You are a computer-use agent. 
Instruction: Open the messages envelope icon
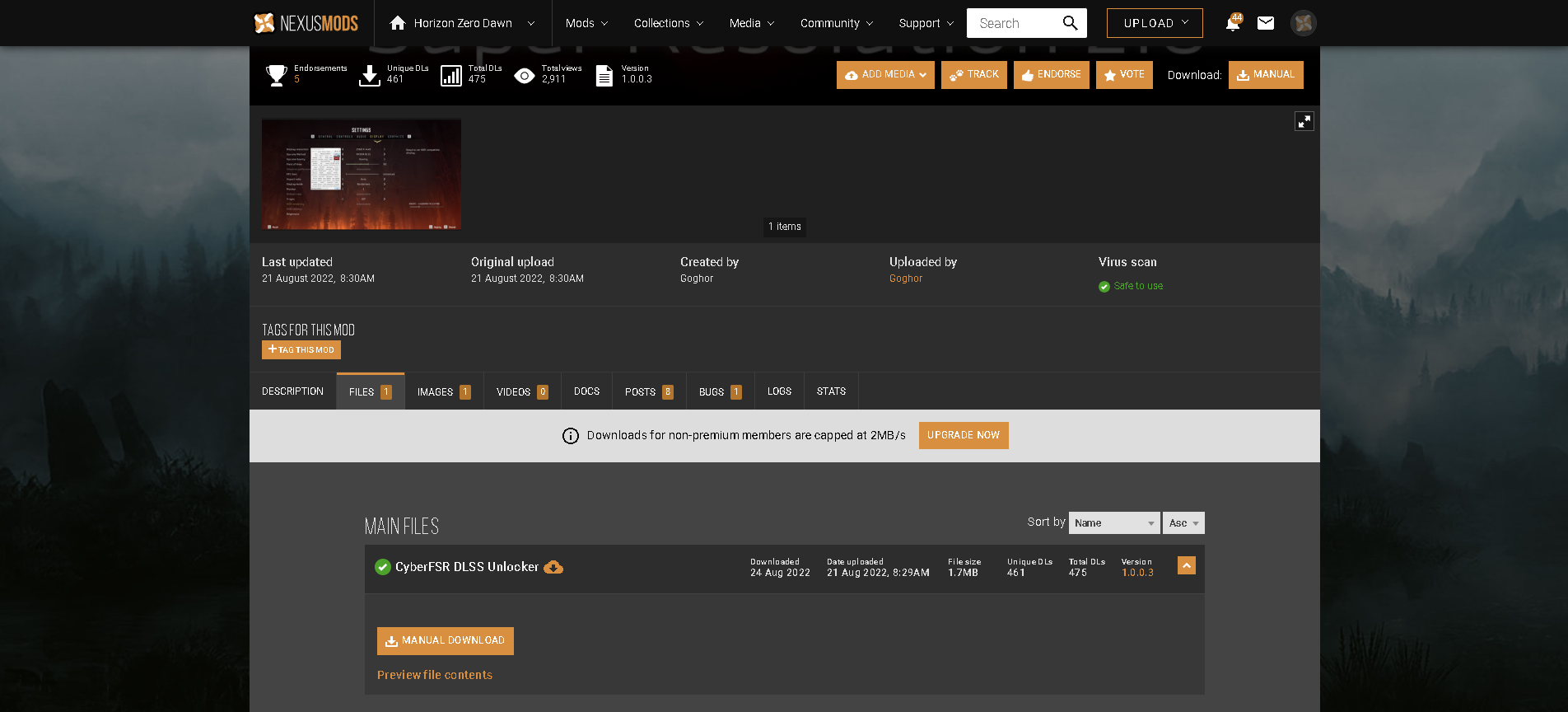tap(1266, 23)
